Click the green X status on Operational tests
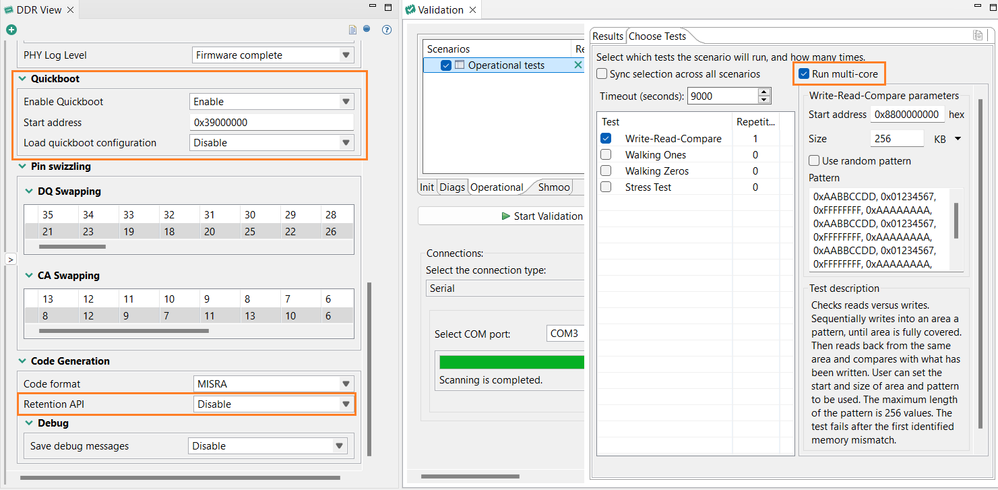This screenshot has width=998, height=490. point(578,65)
